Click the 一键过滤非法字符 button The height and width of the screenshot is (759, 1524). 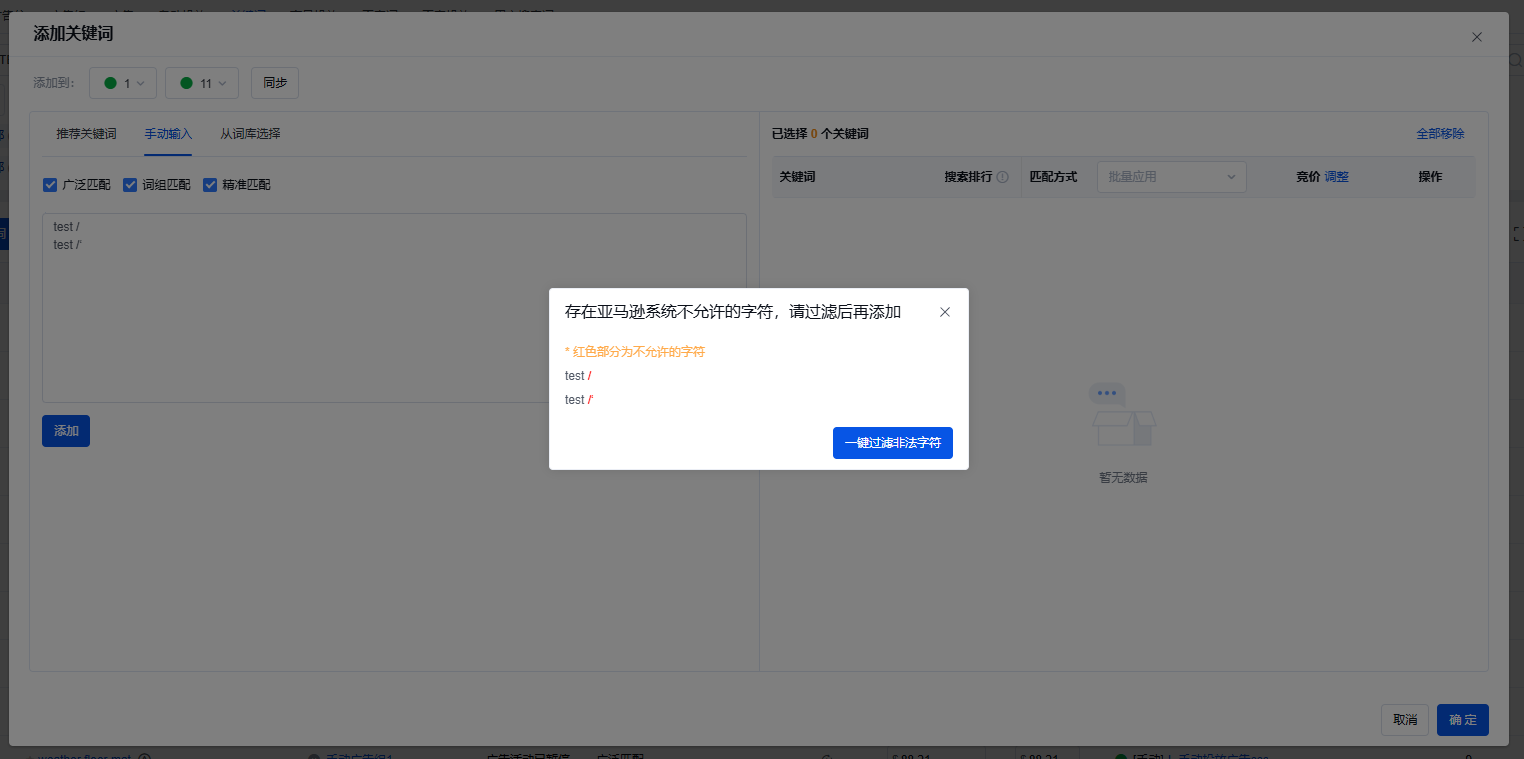point(892,443)
